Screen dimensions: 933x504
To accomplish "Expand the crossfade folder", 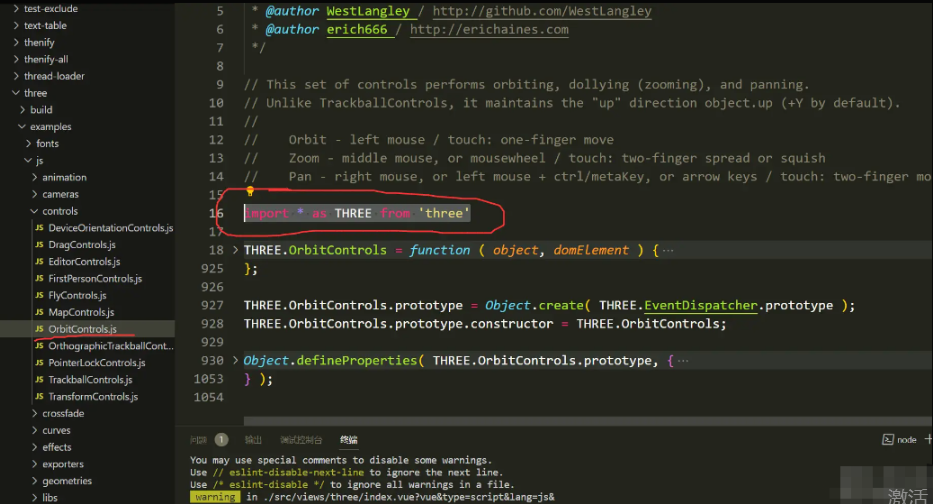I will pos(34,414).
